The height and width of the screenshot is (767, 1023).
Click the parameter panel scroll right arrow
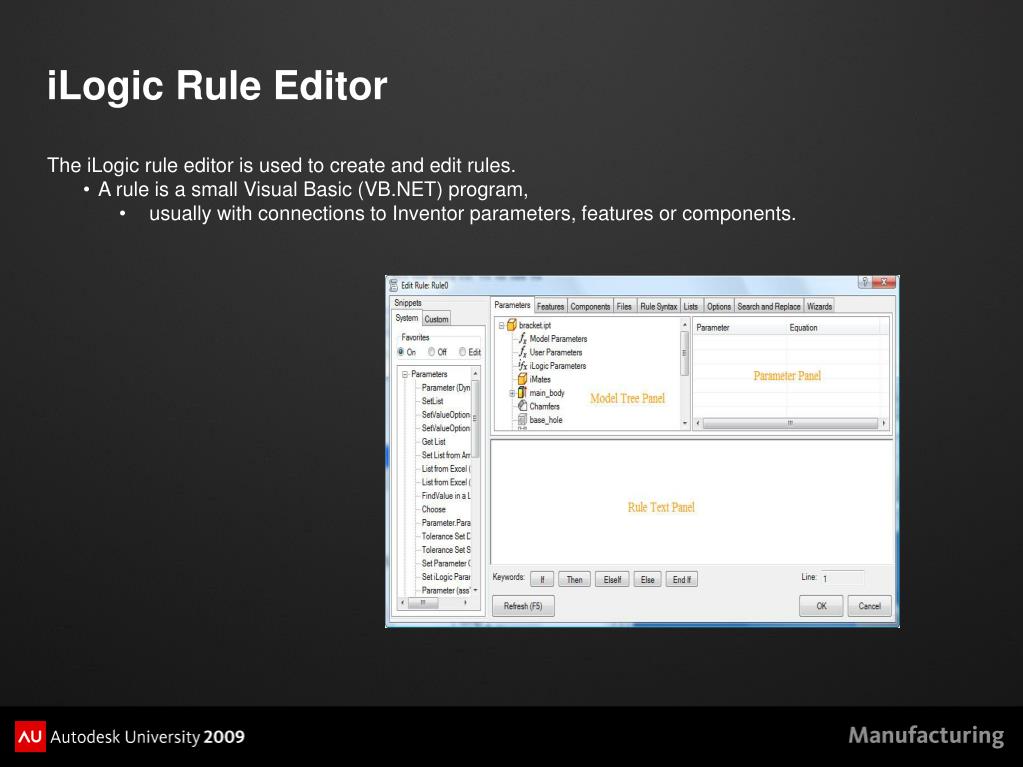click(884, 423)
